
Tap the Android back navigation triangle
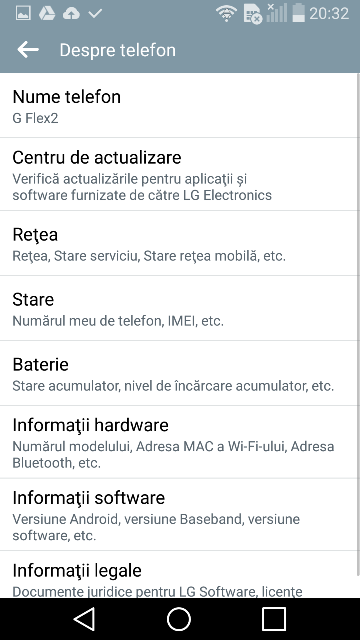[84, 619]
